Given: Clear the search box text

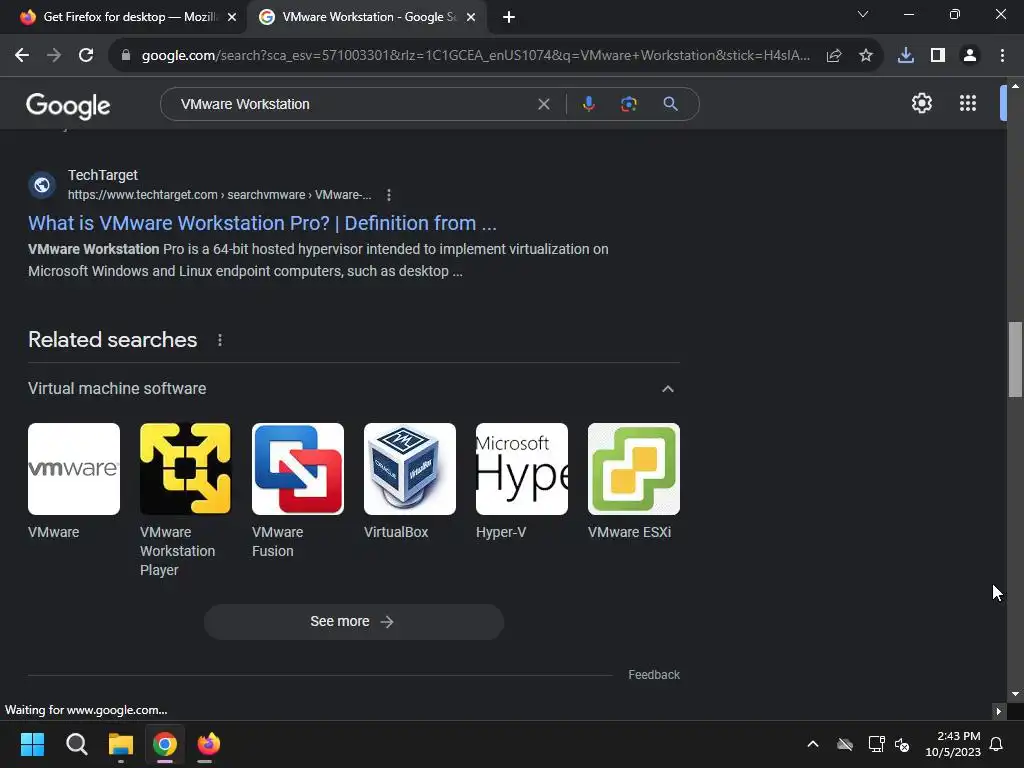Looking at the screenshot, I should click(543, 104).
